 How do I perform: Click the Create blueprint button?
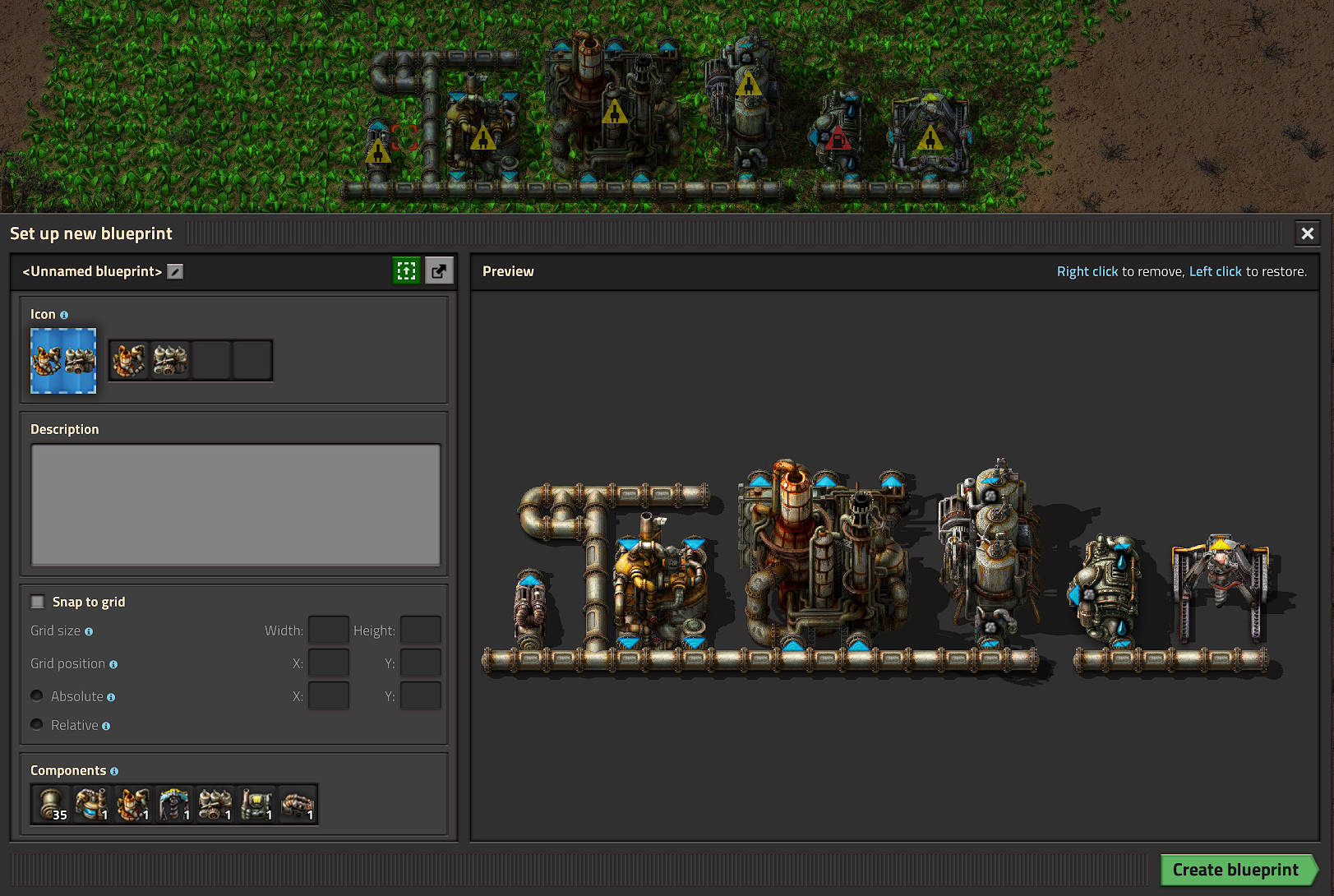coord(1238,870)
